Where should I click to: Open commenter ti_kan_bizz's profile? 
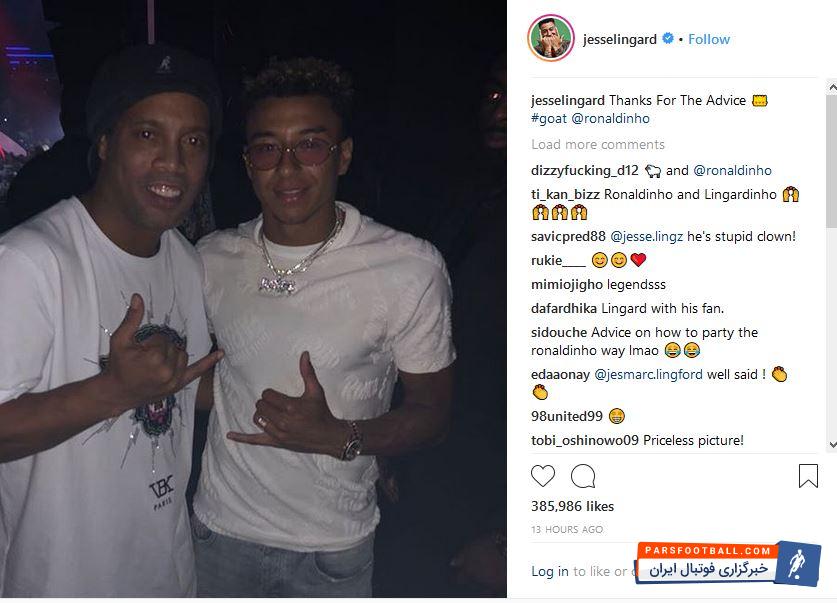coord(566,195)
